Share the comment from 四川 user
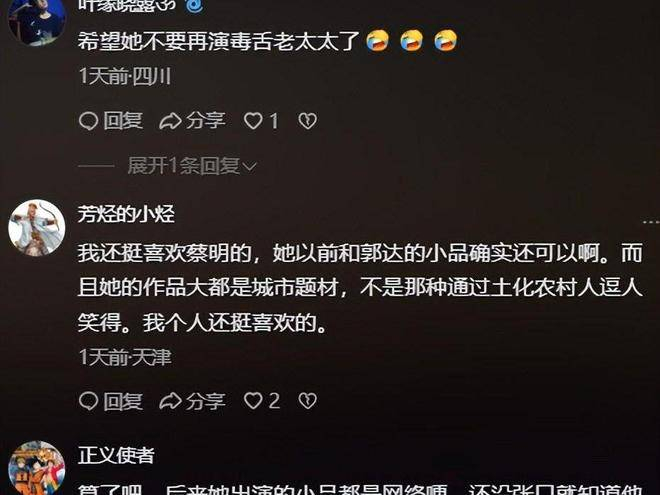 coord(192,121)
